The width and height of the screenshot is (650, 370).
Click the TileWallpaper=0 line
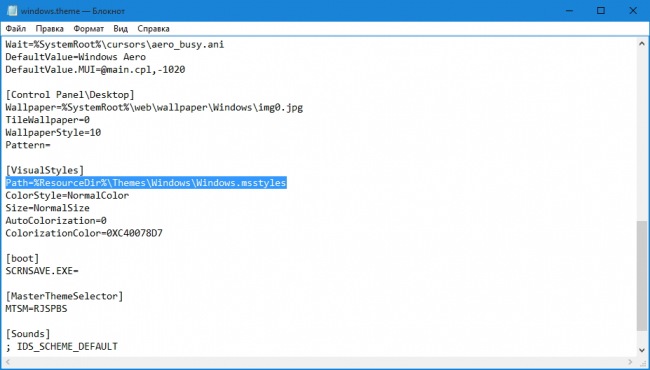(48, 120)
